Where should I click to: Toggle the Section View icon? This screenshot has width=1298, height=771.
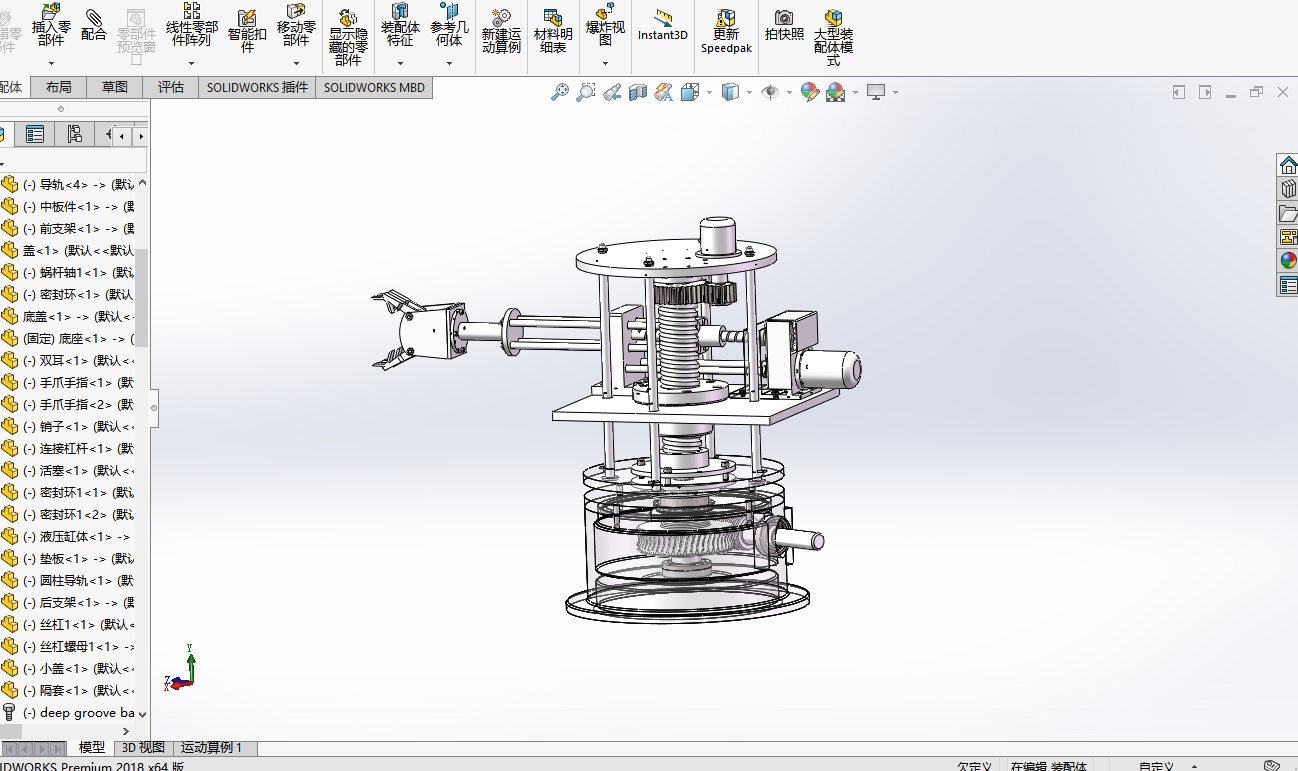tap(638, 92)
